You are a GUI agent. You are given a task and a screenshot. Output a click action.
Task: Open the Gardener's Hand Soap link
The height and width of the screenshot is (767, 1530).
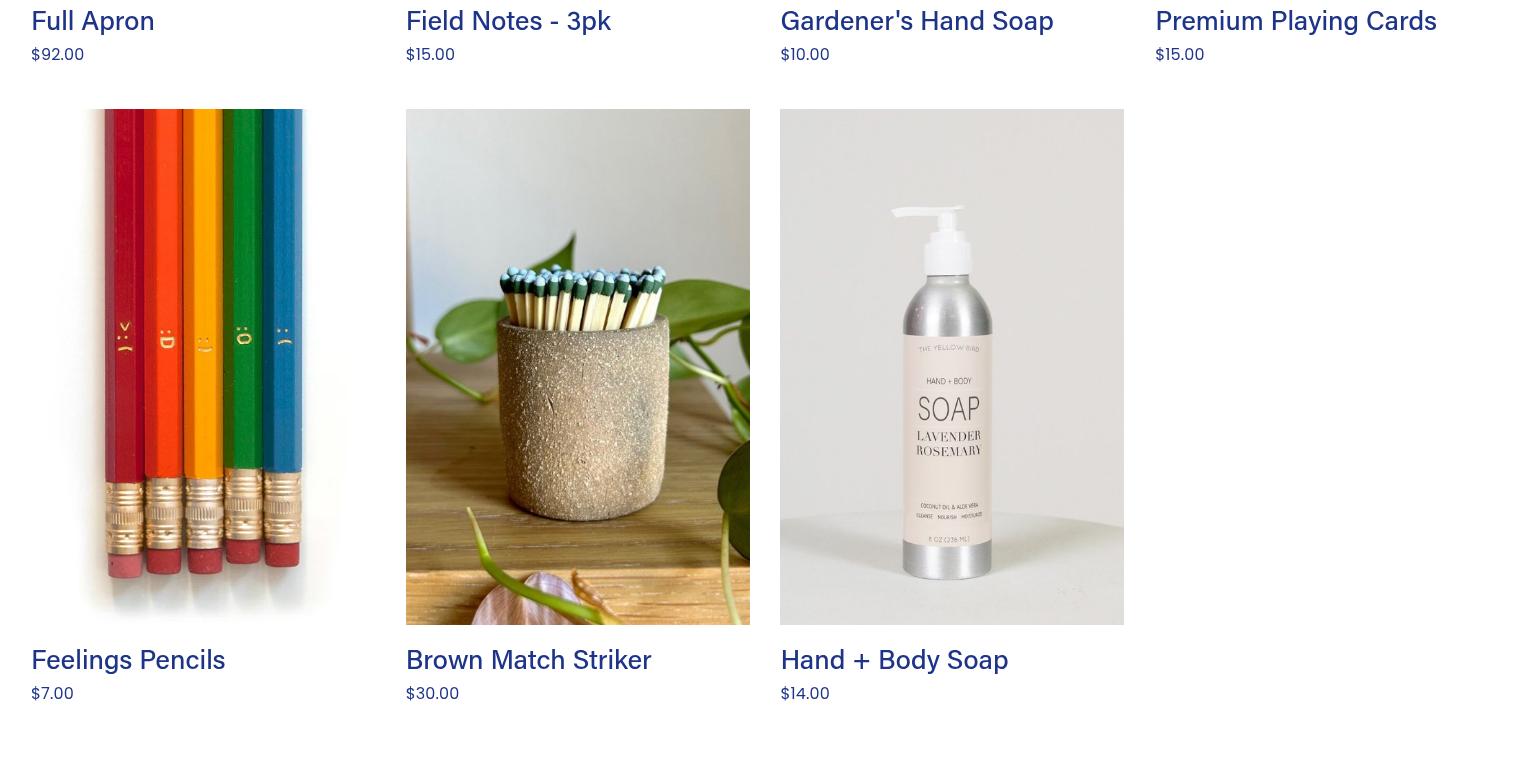[x=917, y=20]
